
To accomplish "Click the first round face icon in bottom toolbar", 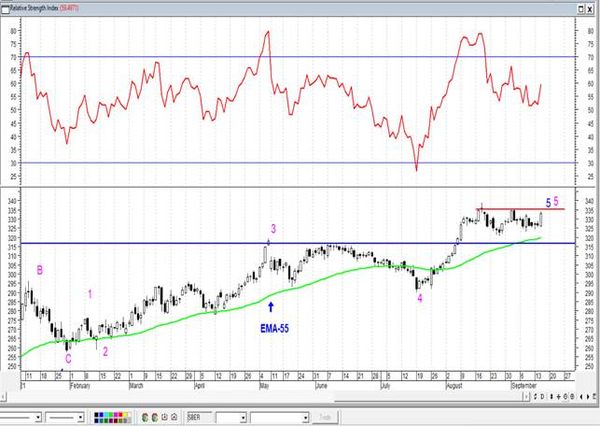I will (145, 417).
